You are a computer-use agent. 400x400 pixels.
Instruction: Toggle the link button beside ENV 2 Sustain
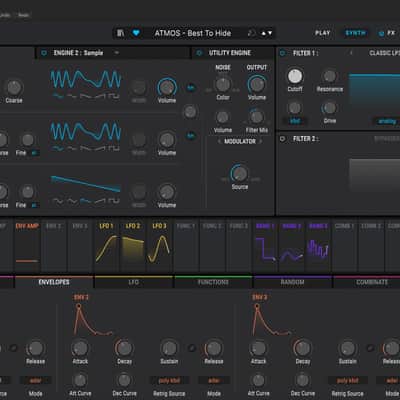pyautogui.click(x=191, y=348)
